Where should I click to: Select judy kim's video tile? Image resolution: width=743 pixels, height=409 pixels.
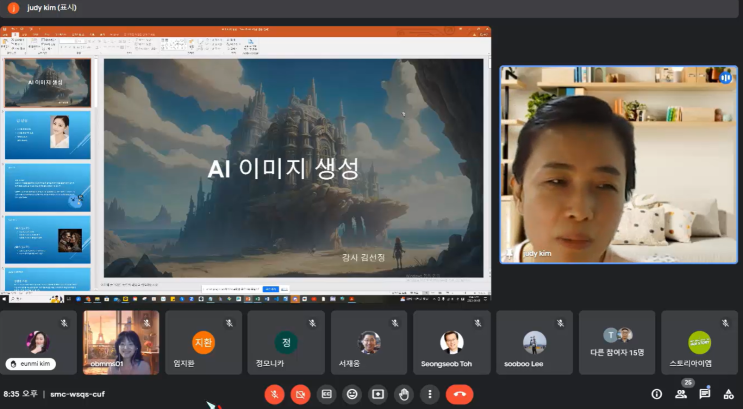[619, 165]
